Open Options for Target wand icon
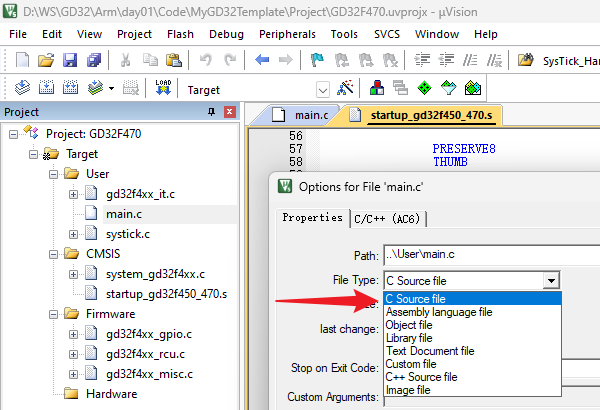The width and height of the screenshot is (600, 410). click(345, 88)
